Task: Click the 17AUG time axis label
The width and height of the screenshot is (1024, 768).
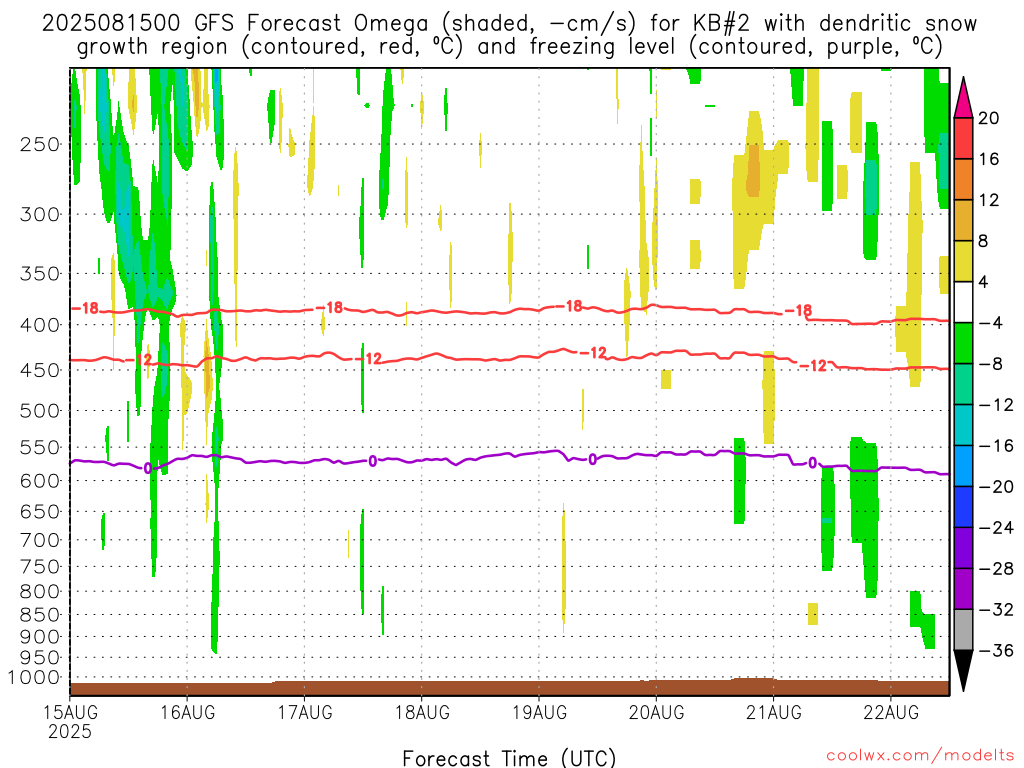Action: [x=305, y=712]
